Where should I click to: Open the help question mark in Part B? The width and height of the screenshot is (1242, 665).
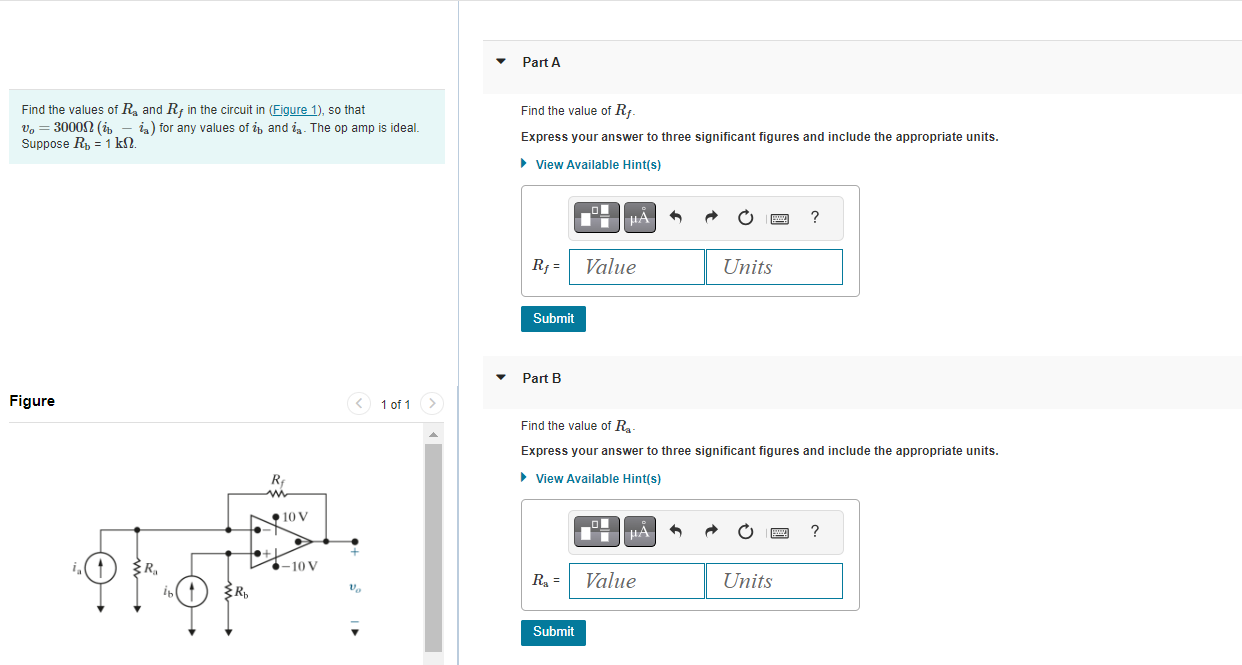814,531
